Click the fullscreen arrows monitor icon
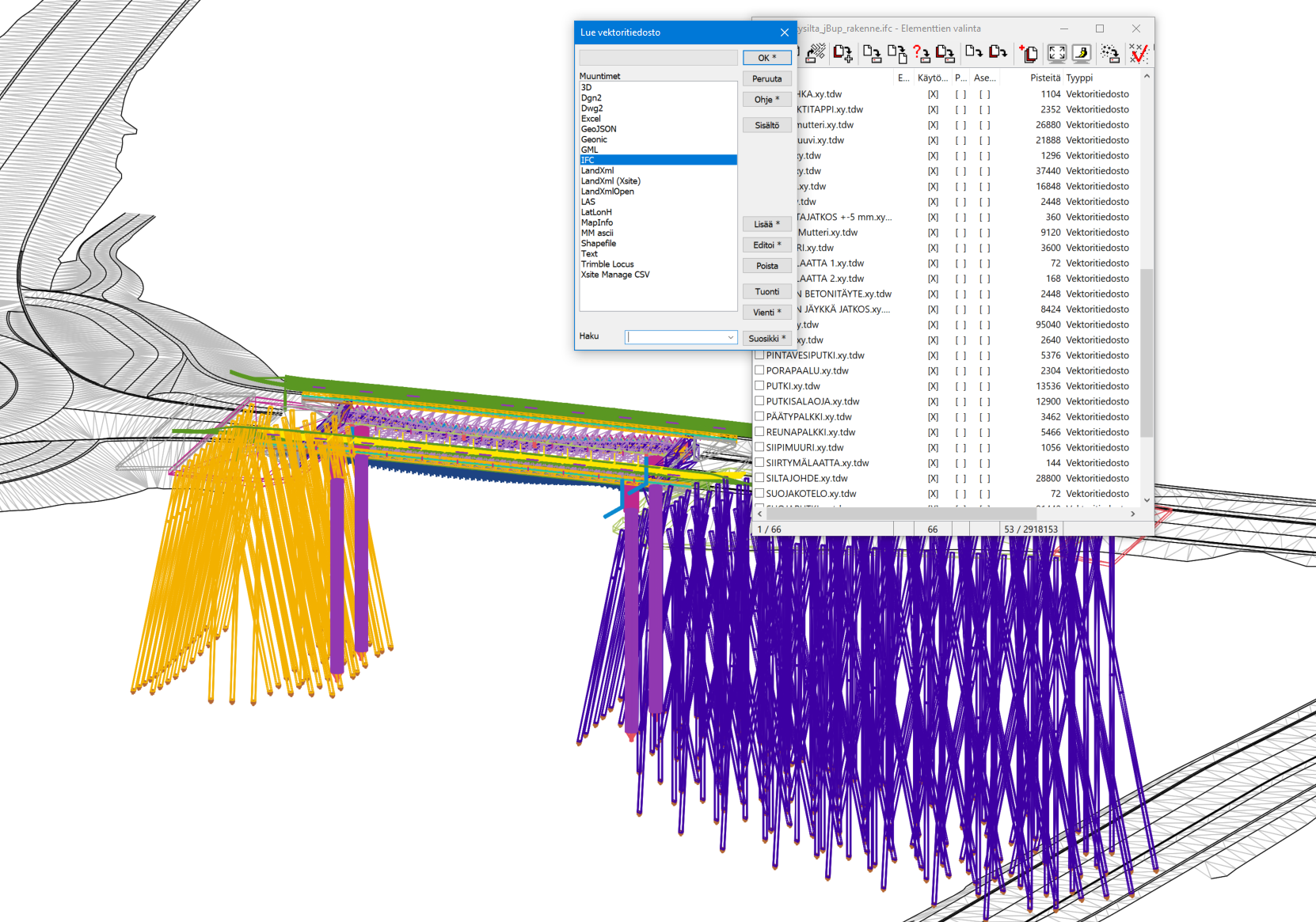Screen dimensions: 1316x922 tap(1056, 53)
